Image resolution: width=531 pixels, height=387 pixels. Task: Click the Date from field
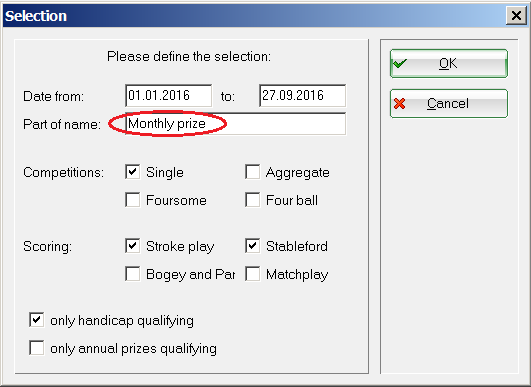[169, 95]
